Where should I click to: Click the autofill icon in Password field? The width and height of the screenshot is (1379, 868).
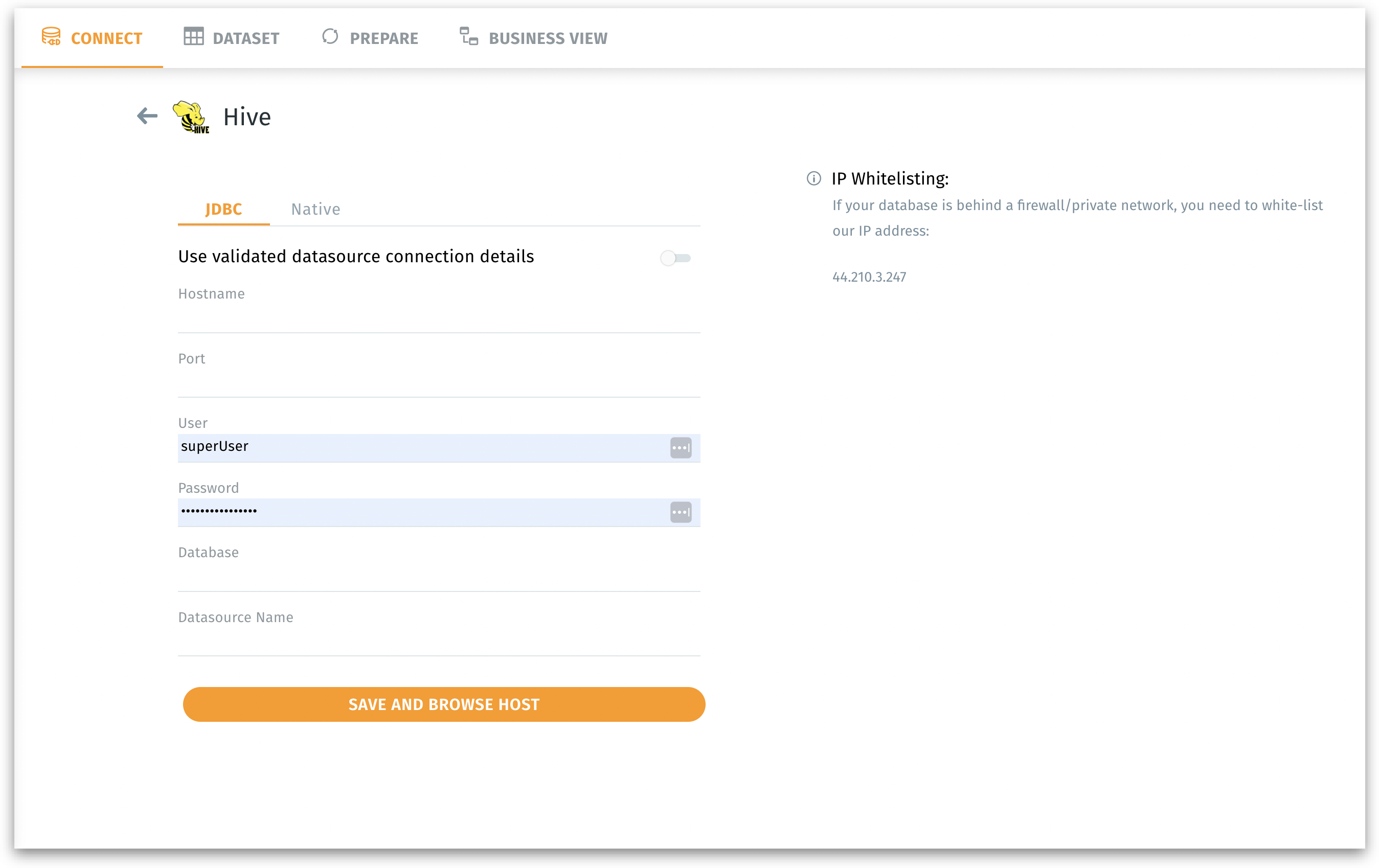(x=681, y=512)
